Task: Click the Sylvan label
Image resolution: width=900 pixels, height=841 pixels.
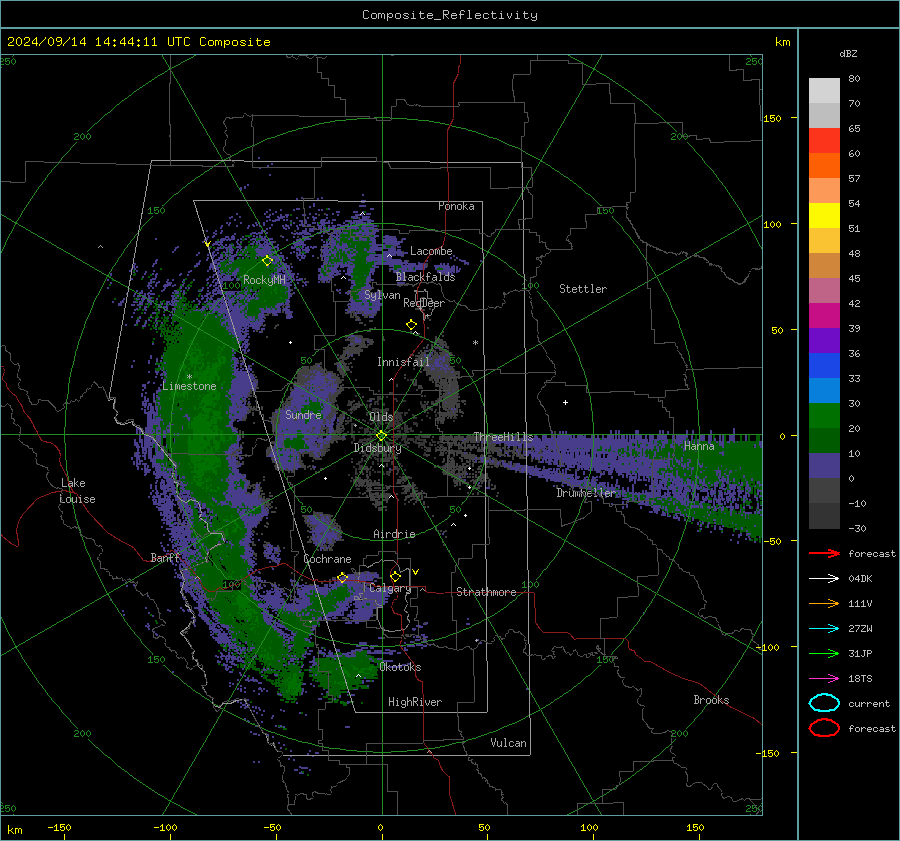Action: [x=382, y=295]
